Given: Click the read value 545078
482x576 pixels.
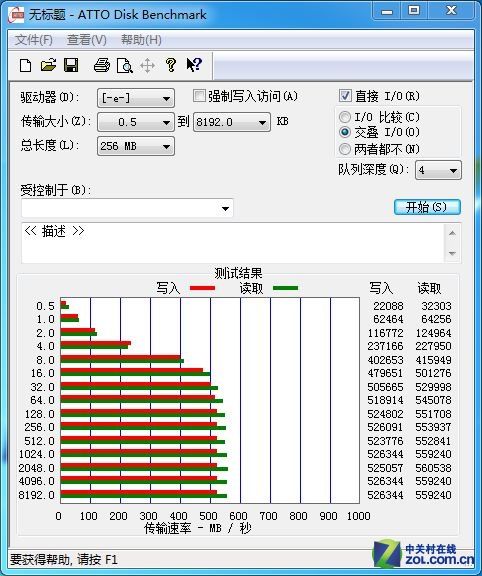Looking at the screenshot, I should [433, 400].
